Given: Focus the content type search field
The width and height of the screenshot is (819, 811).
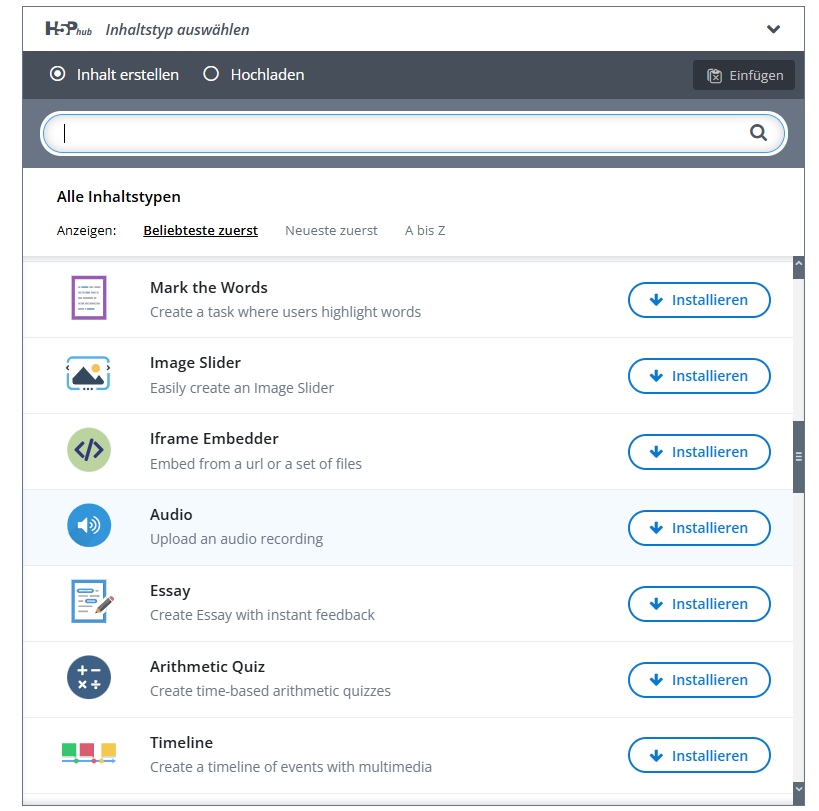Looking at the screenshot, I should tap(400, 133).
